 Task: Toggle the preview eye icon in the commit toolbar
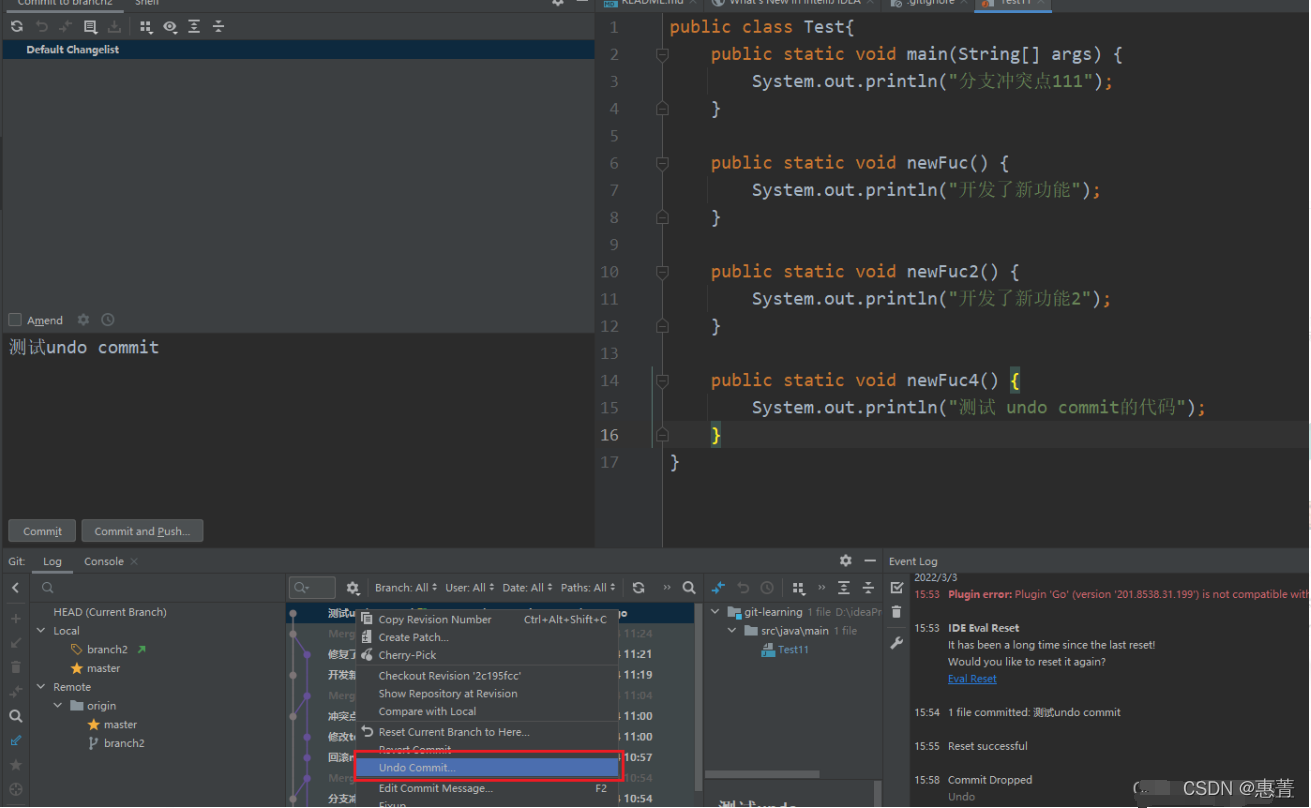tap(170, 27)
